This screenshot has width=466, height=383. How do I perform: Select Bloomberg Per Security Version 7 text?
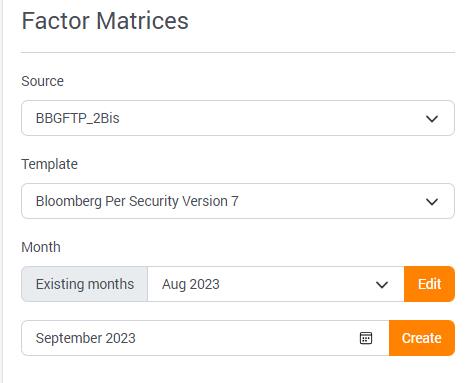click(x=137, y=201)
